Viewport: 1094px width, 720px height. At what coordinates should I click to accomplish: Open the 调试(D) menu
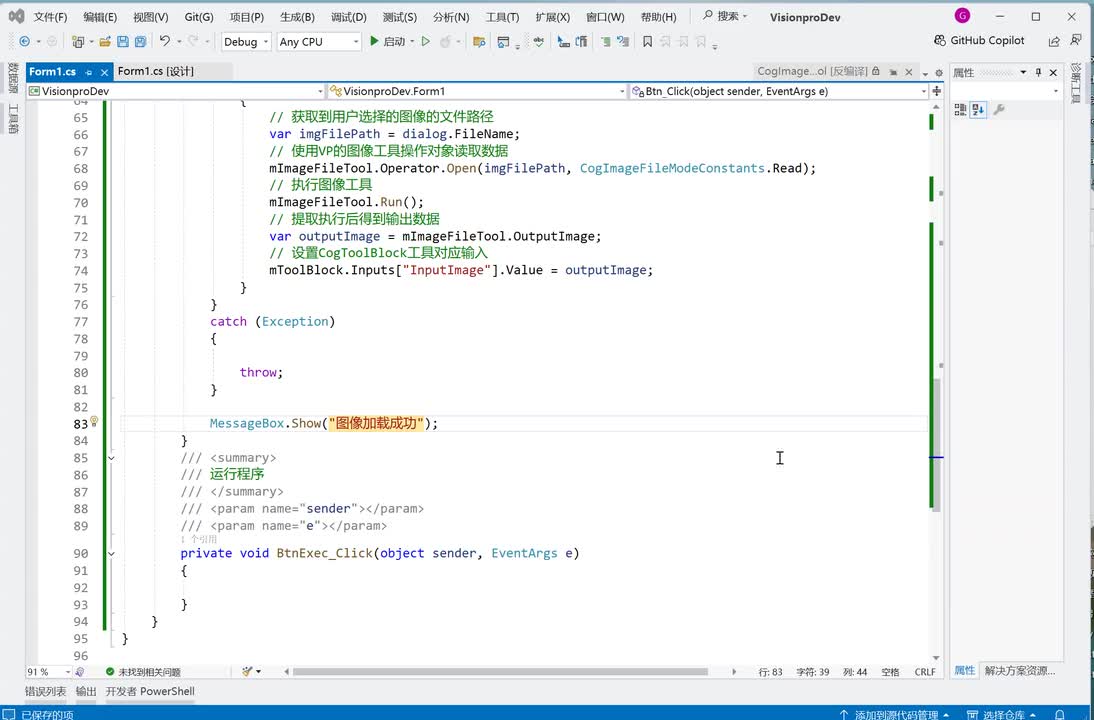[x=348, y=17]
